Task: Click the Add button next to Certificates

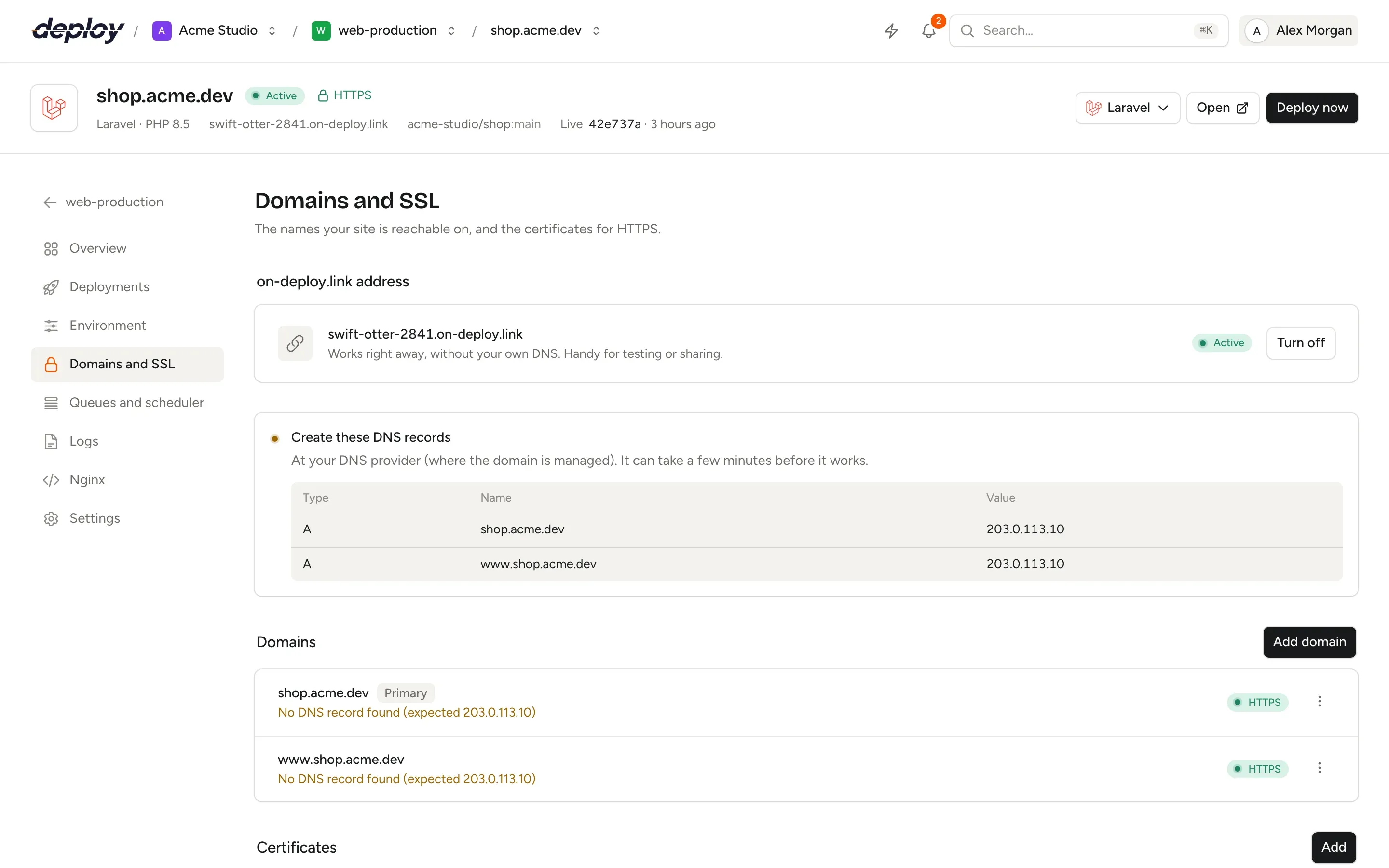Action: [1334, 847]
